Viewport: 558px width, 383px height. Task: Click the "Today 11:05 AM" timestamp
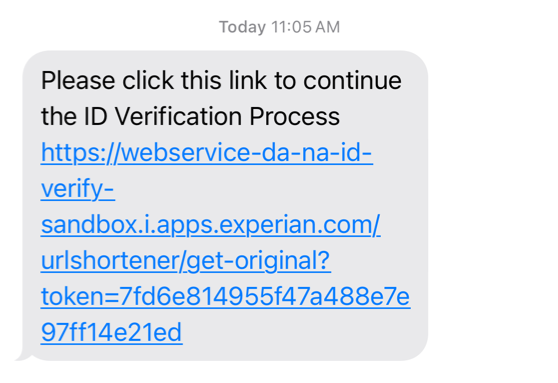pyautogui.click(x=279, y=27)
